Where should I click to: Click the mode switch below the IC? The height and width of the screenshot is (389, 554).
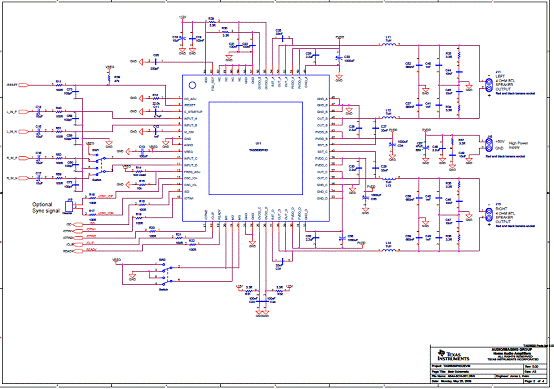click(x=164, y=275)
